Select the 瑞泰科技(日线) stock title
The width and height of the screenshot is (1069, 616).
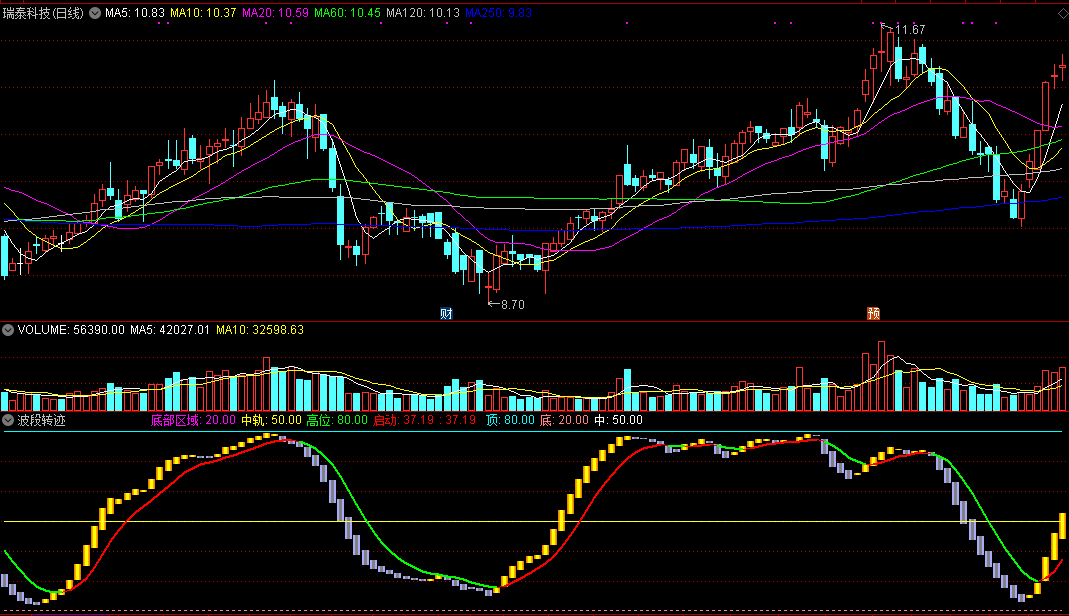(x=44, y=13)
